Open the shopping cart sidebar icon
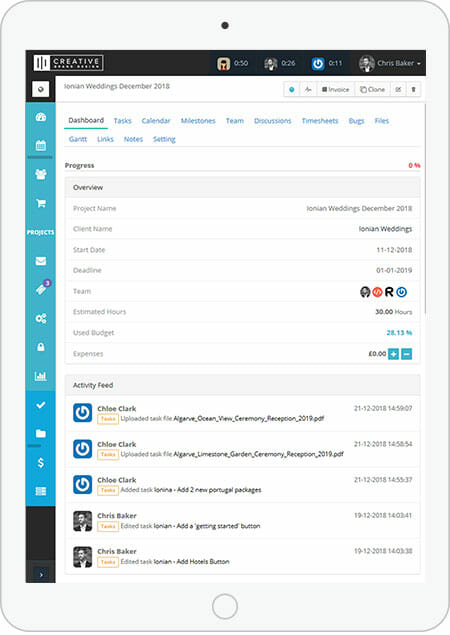The height and width of the screenshot is (635, 450). pos(41,203)
